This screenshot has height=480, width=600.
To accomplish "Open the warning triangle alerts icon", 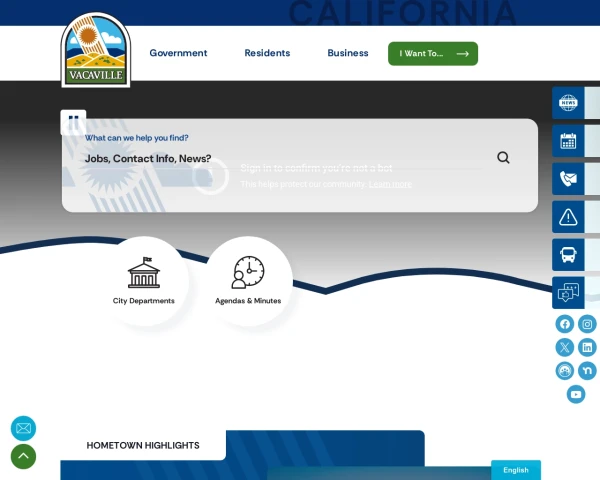I will click(568, 217).
